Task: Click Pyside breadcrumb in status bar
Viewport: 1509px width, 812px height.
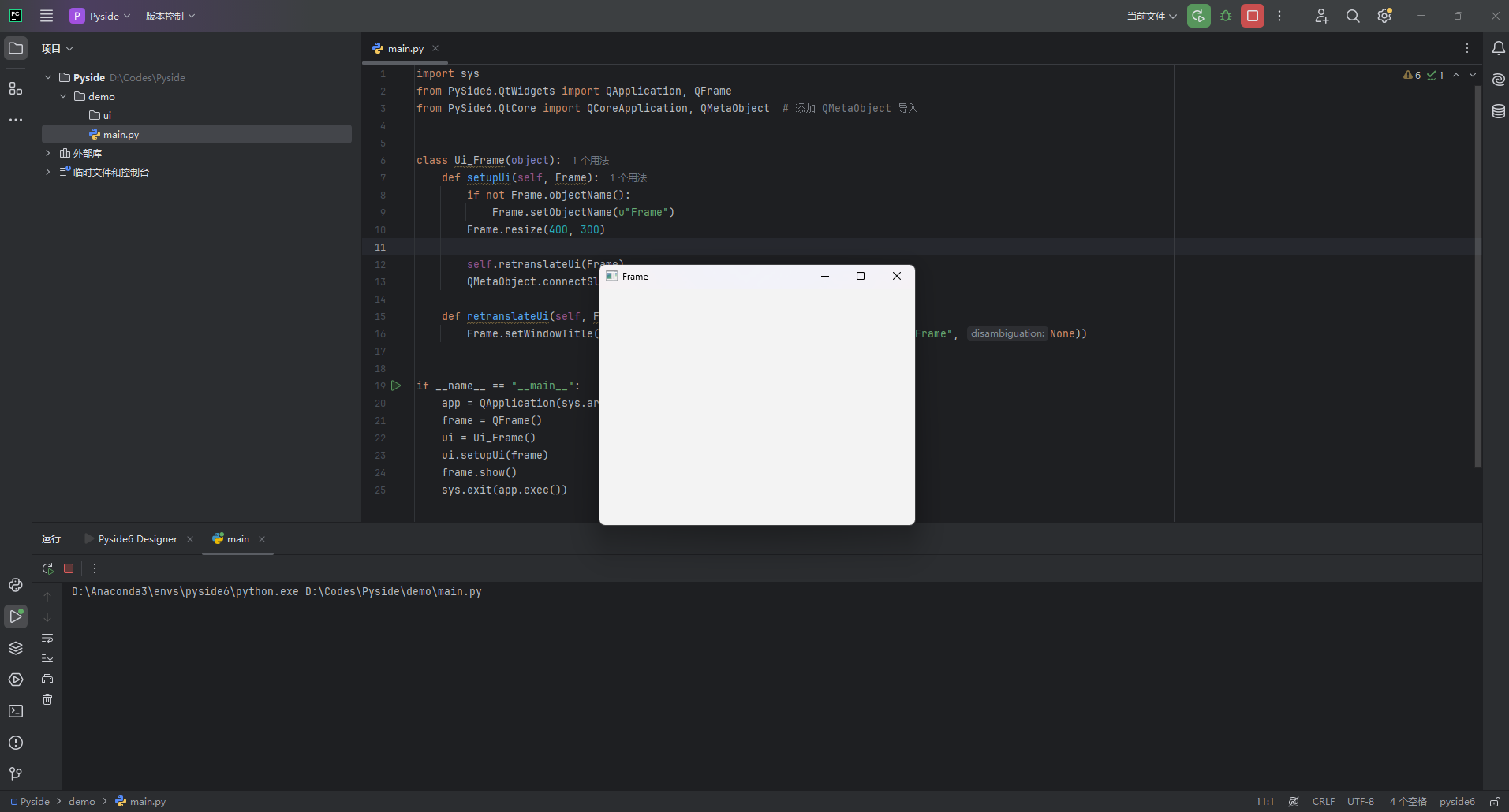Action: [30, 801]
